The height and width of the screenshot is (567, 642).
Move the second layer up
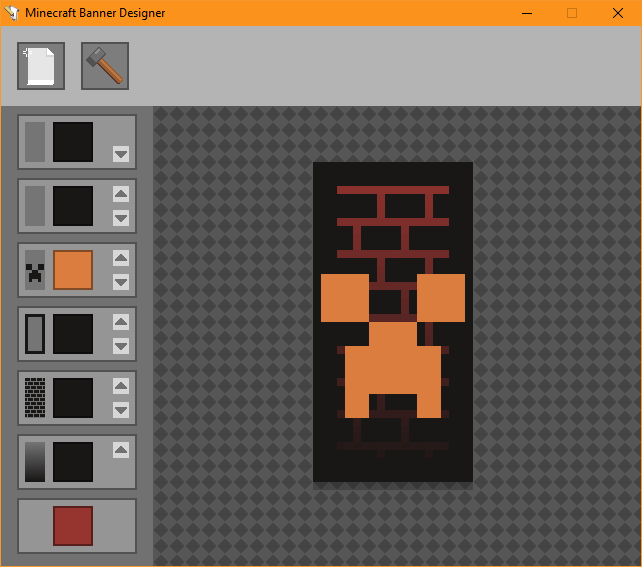coord(121,194)
